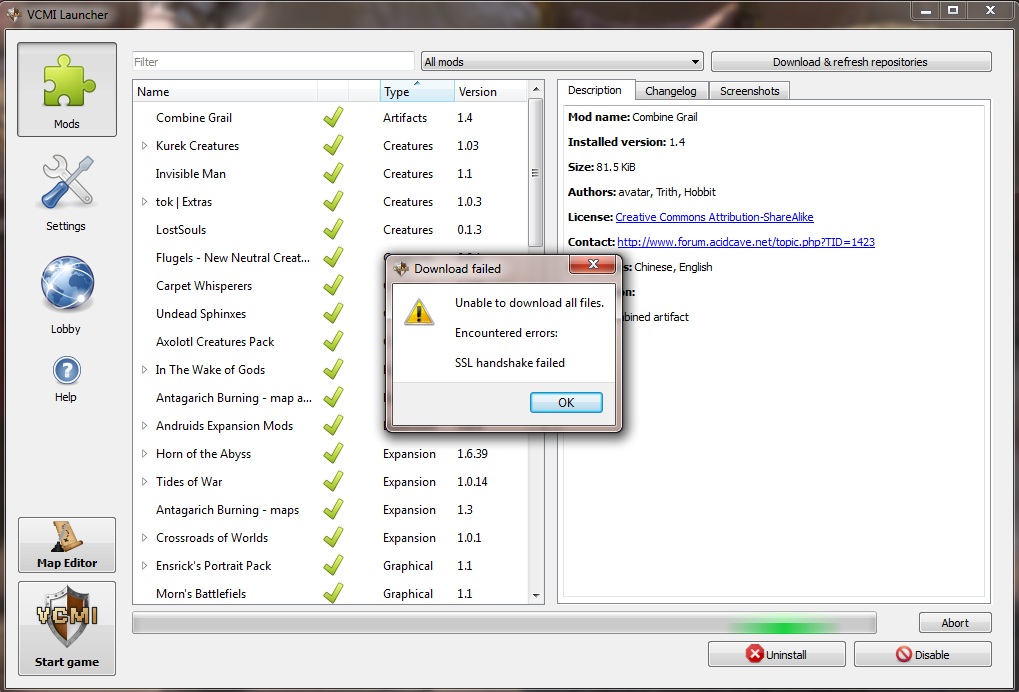Click the green checkmark for Undead Sphinxes
The width and height of the screenshot is (1019, 692).
[333, 313]
